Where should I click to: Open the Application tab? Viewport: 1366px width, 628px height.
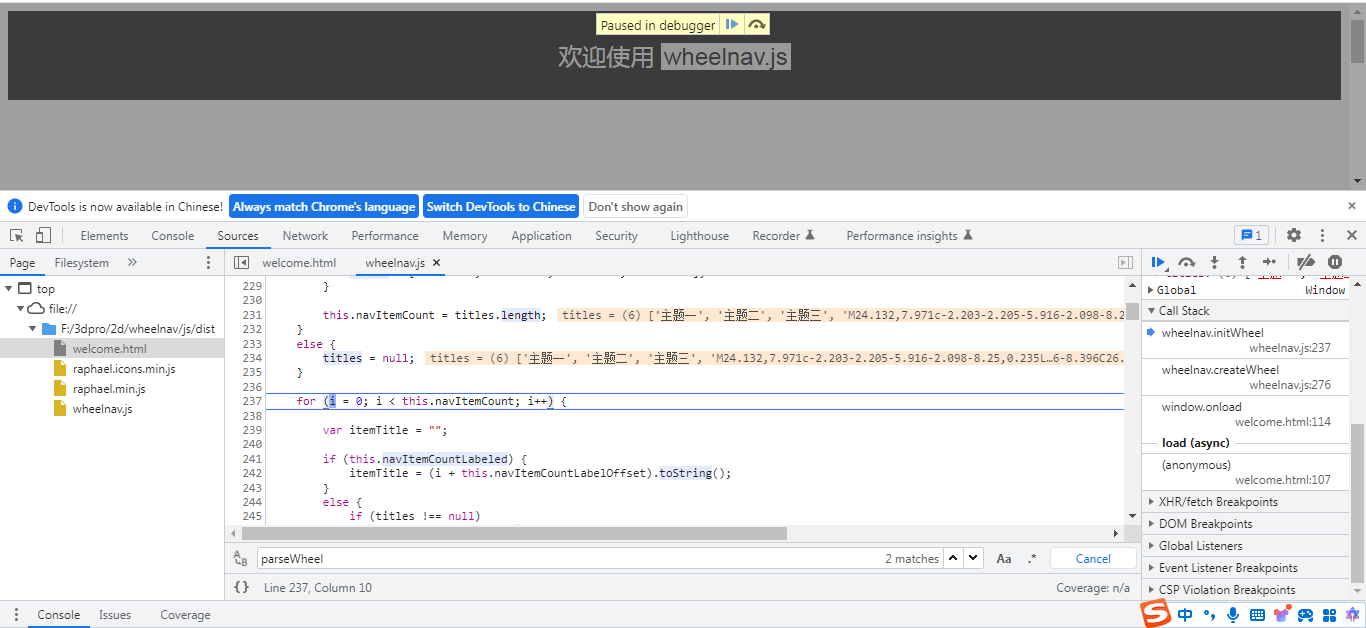[x=541, y=236]
